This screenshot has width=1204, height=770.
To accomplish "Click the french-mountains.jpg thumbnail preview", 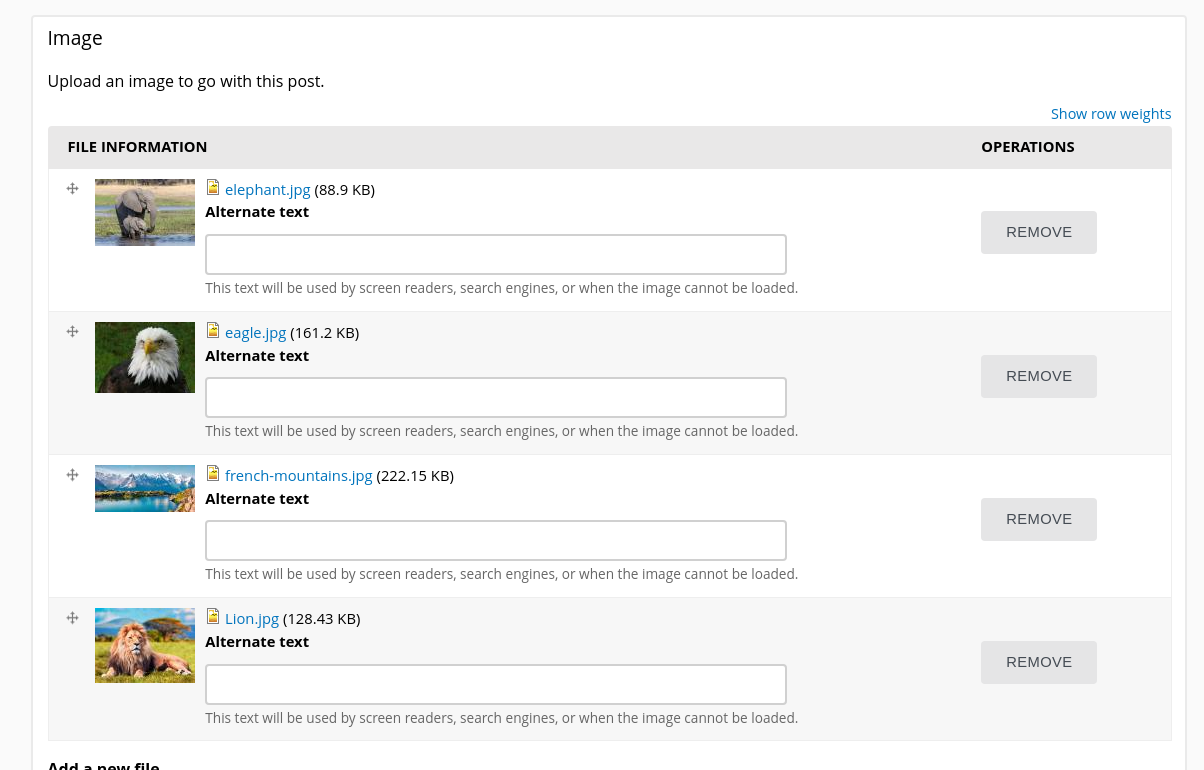I will pos(144,488).
